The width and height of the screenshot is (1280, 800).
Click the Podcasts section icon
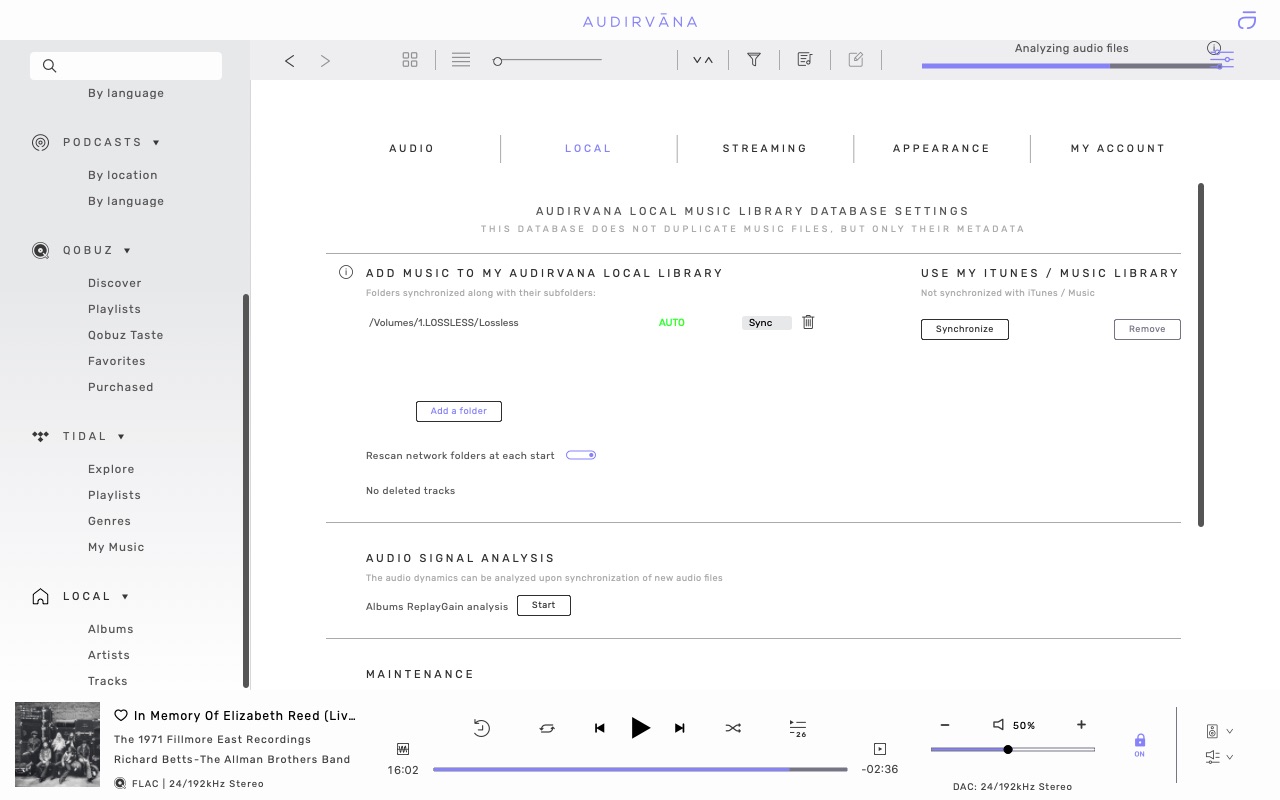click(x=41, y=143)
